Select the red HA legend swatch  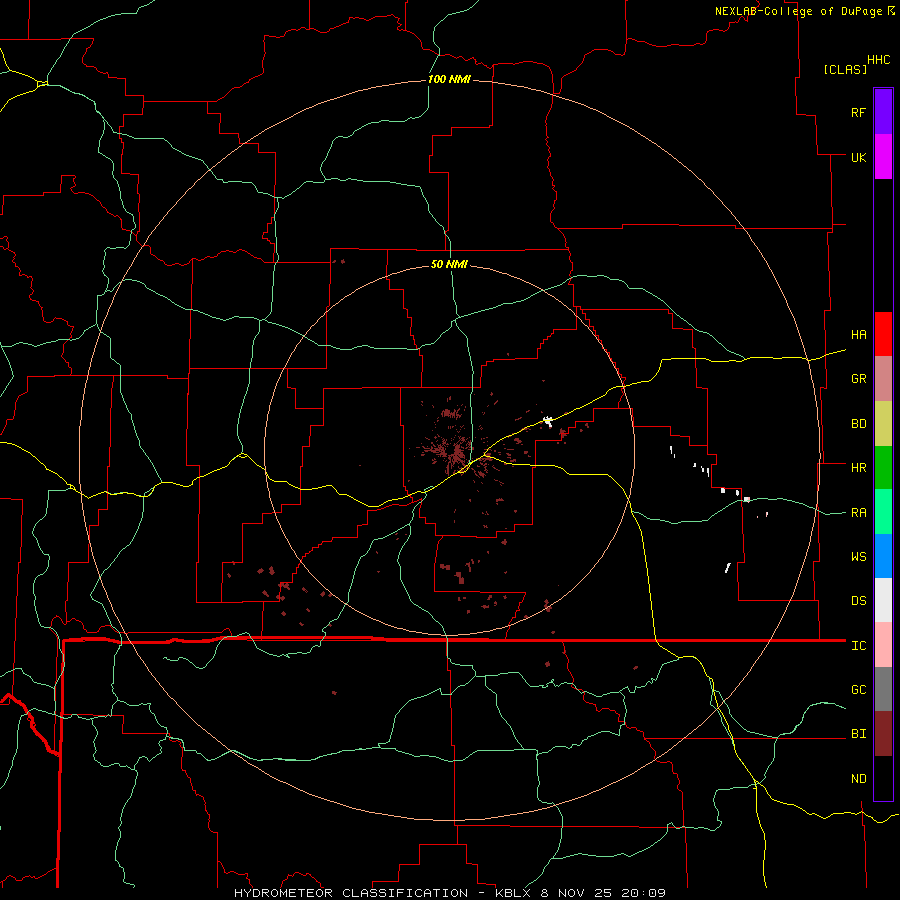tap(883, 334)
